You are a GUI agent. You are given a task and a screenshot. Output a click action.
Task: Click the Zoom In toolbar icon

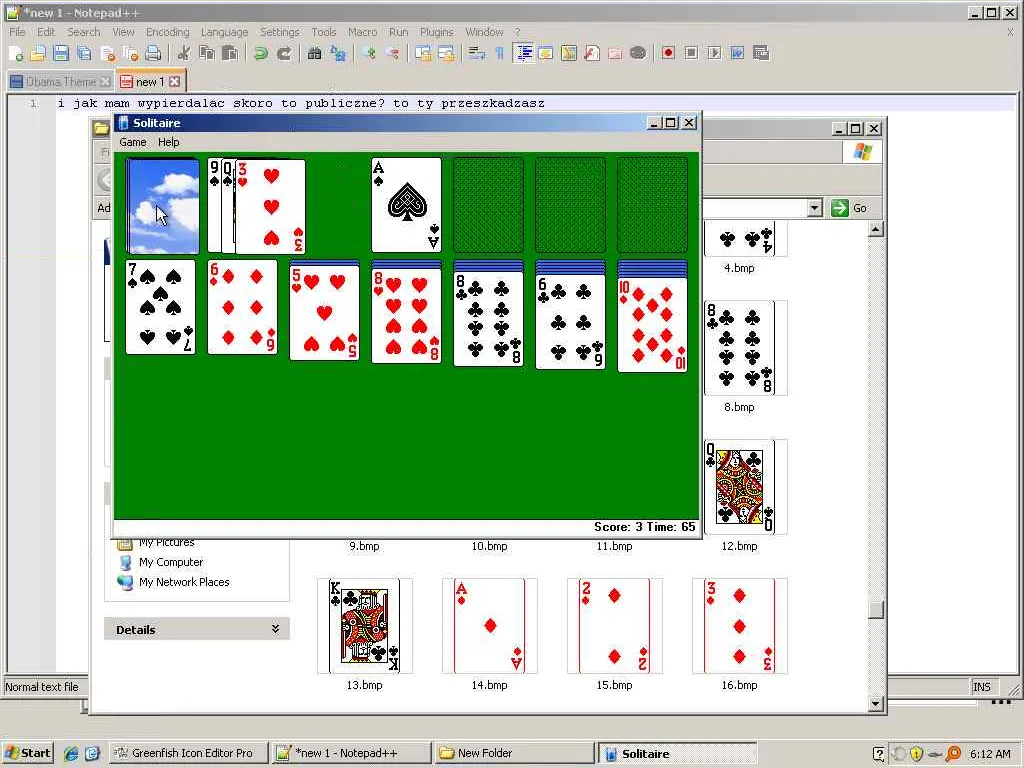point(369,54)
